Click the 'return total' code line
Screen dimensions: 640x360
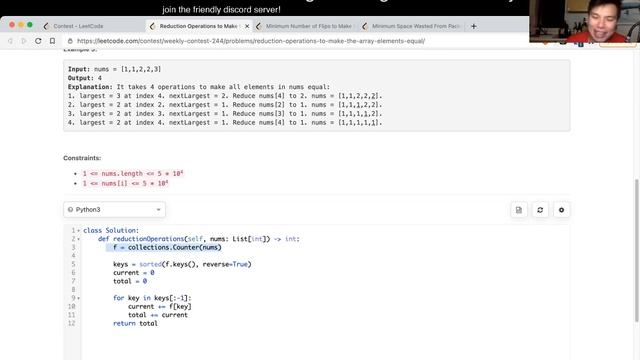click(135, 323)
